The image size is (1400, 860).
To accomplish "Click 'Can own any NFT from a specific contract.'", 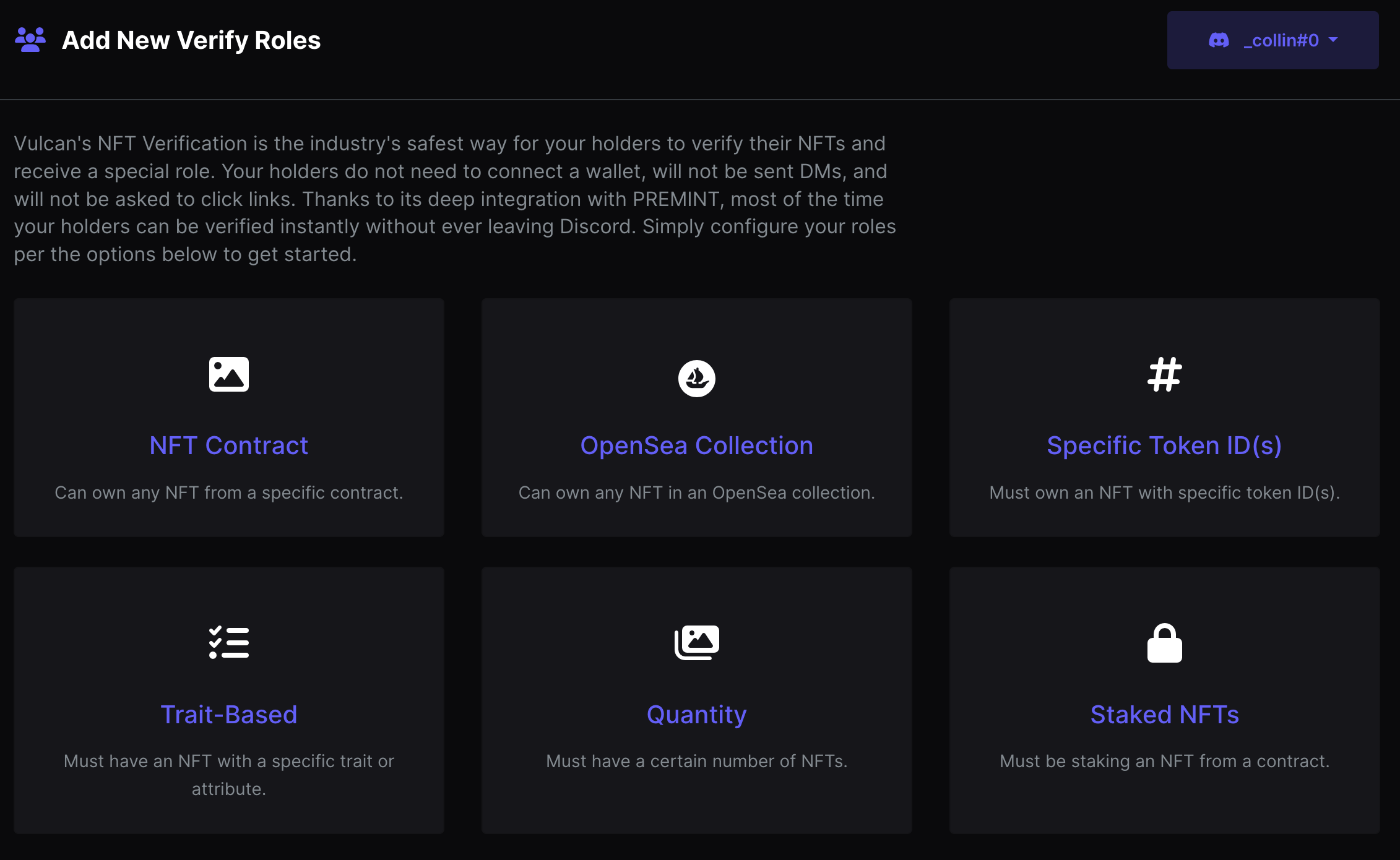I will click(229, 492).
